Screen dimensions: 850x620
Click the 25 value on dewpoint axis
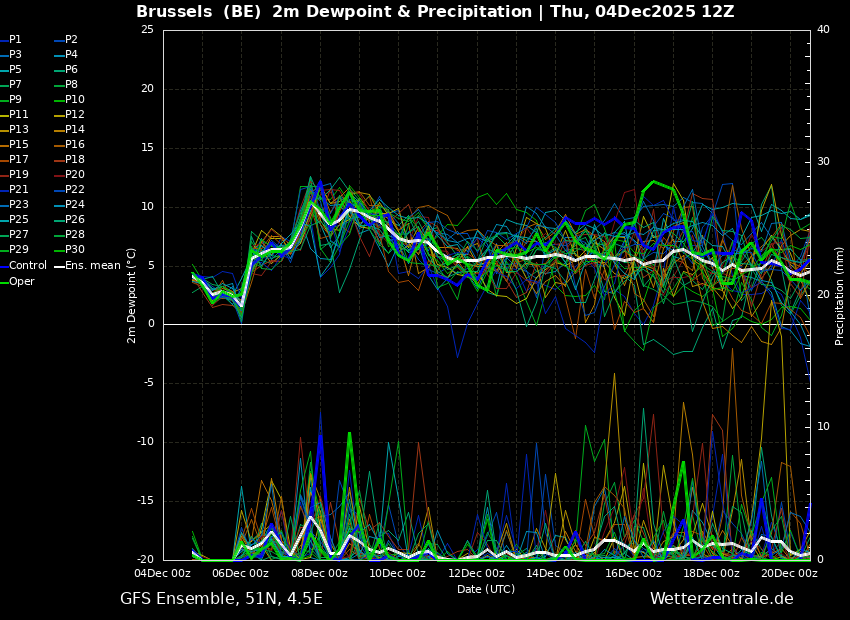pyautogui.click(x=147, y=30)
